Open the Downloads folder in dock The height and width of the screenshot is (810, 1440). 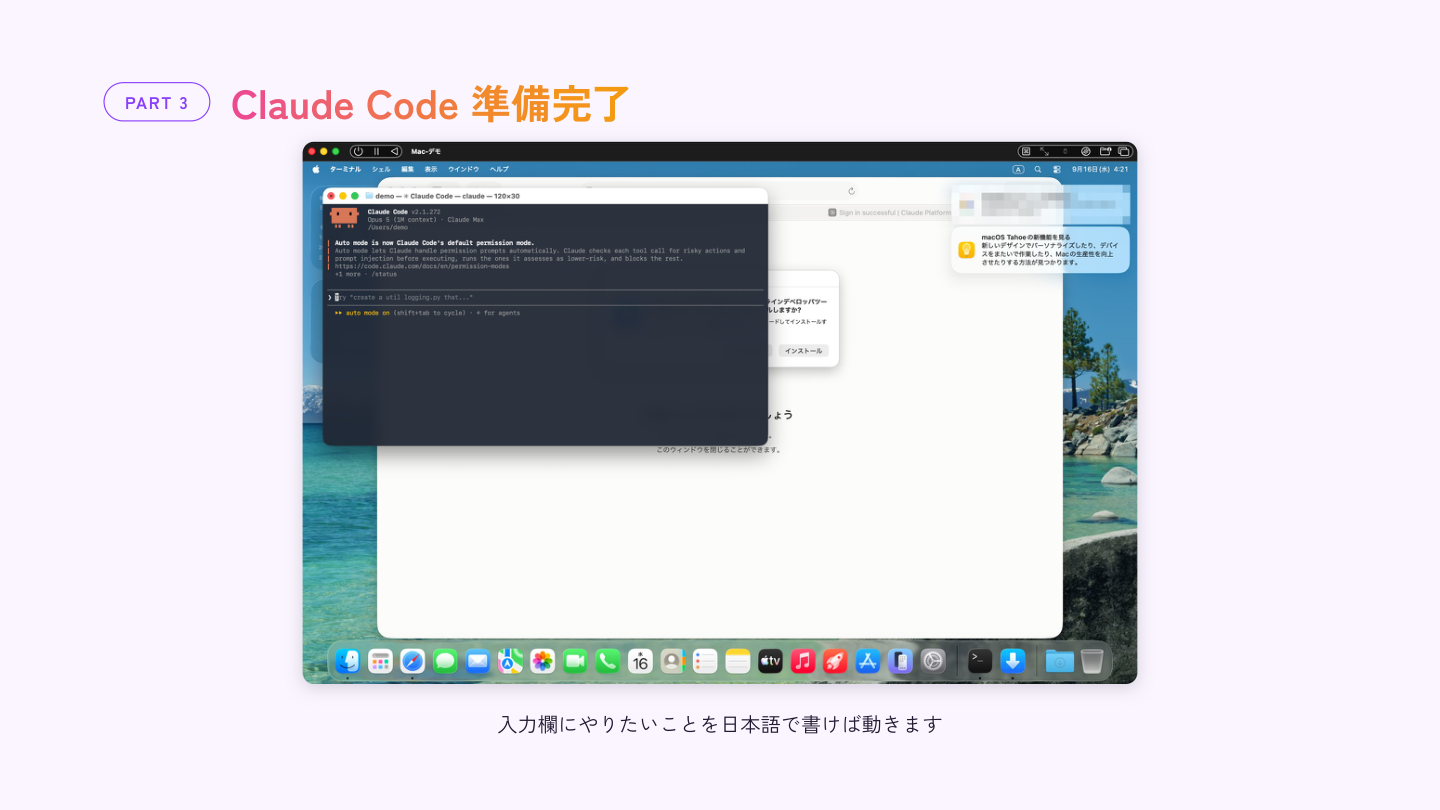coord(1060,661)
